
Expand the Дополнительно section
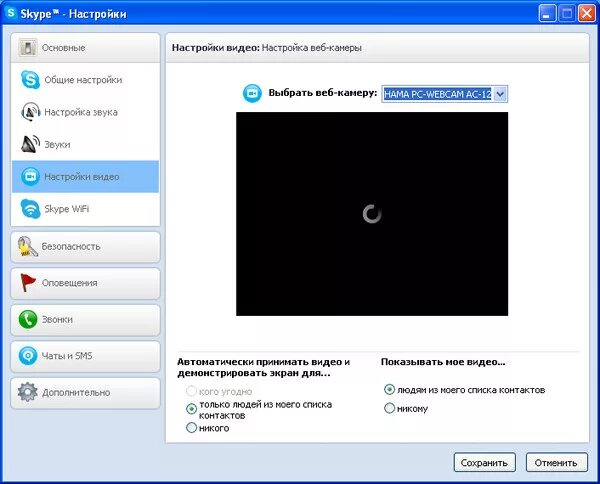pos(85,393)
